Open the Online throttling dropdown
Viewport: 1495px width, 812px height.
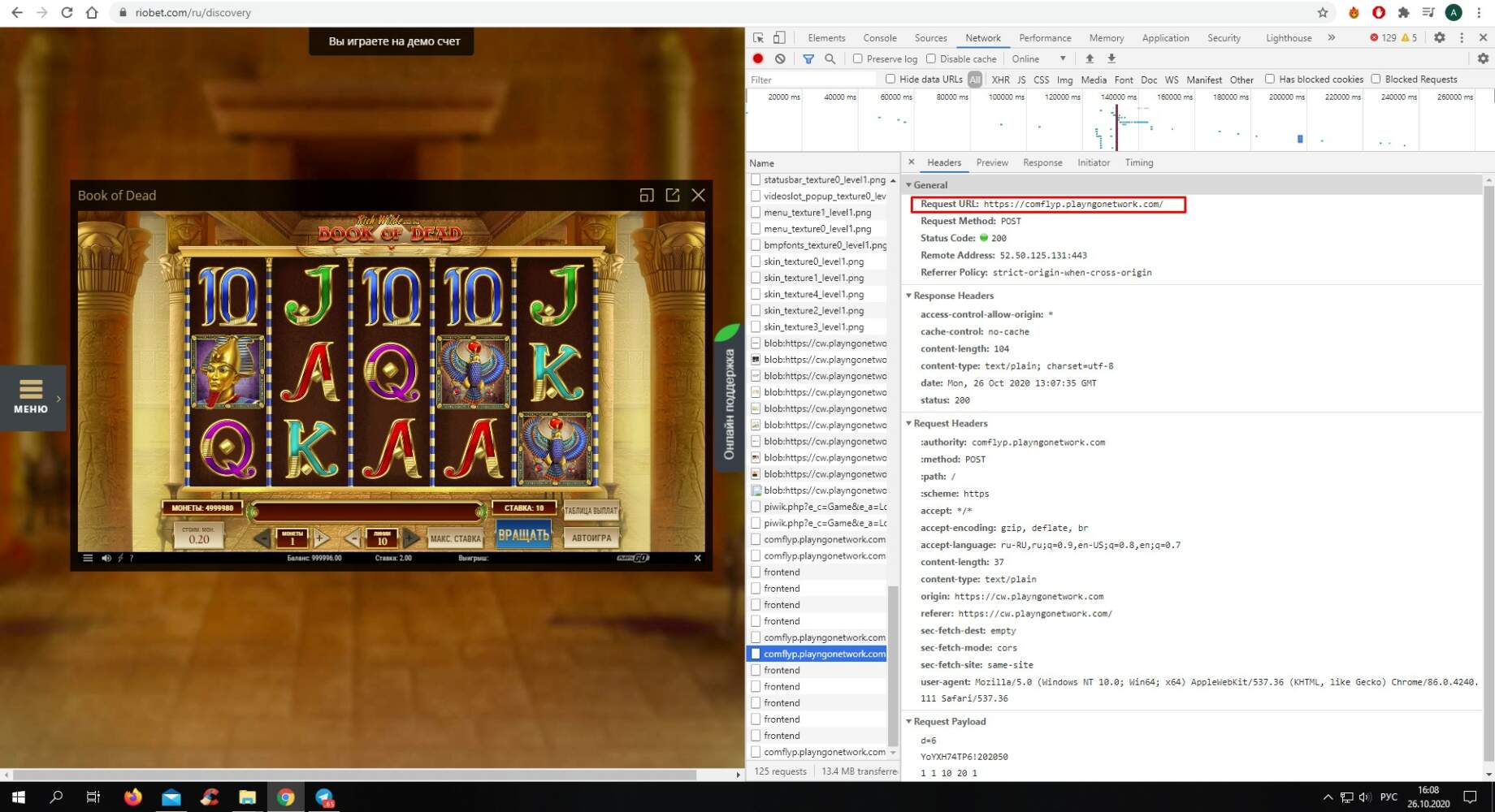[x=1038, y=58]
